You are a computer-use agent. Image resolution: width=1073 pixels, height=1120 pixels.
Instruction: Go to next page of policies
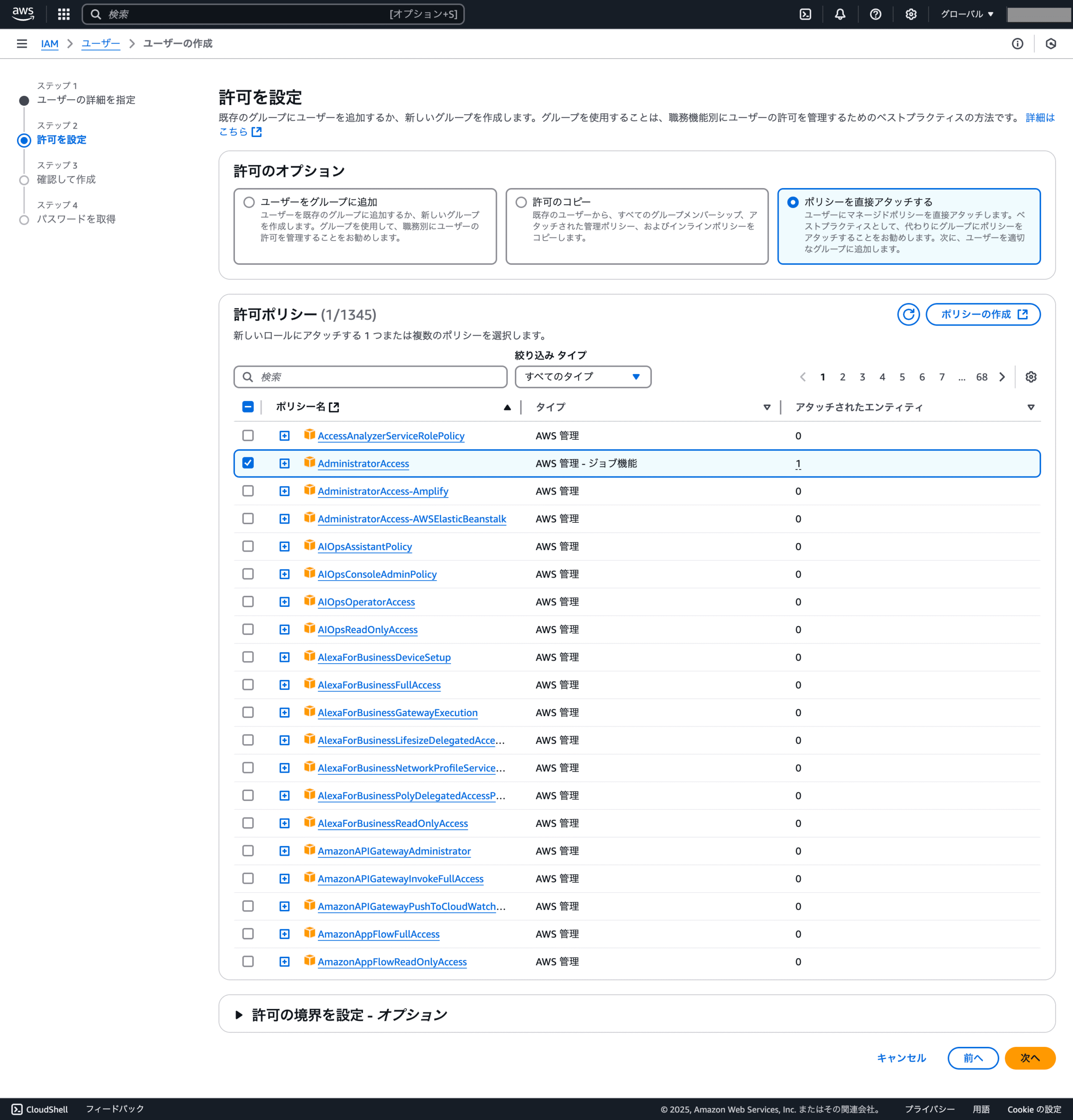(x=1002, y=377)
